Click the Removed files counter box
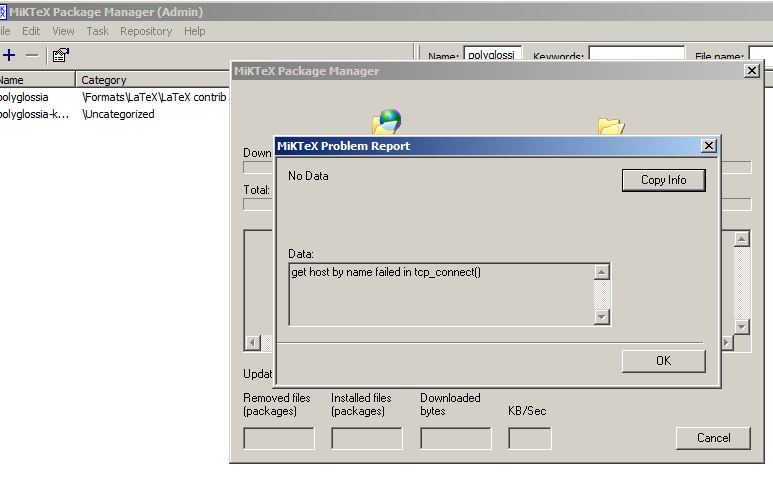 pyautogui.click(x=279, y=438)
